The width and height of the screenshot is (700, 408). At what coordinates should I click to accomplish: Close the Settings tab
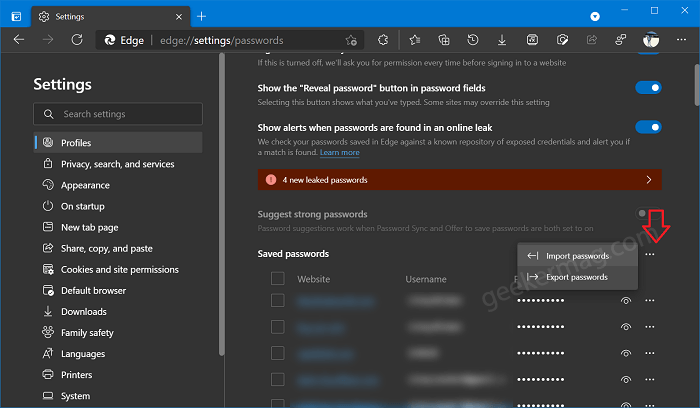[x=179, y=17]
